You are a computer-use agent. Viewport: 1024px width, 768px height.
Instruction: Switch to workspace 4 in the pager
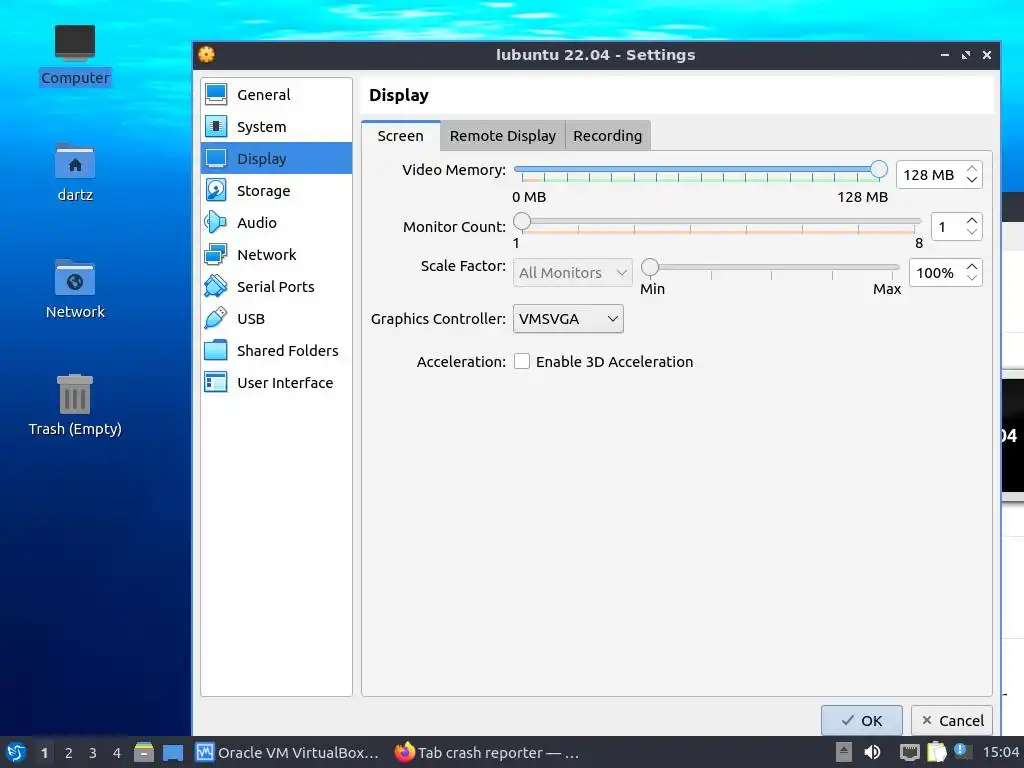117,753
